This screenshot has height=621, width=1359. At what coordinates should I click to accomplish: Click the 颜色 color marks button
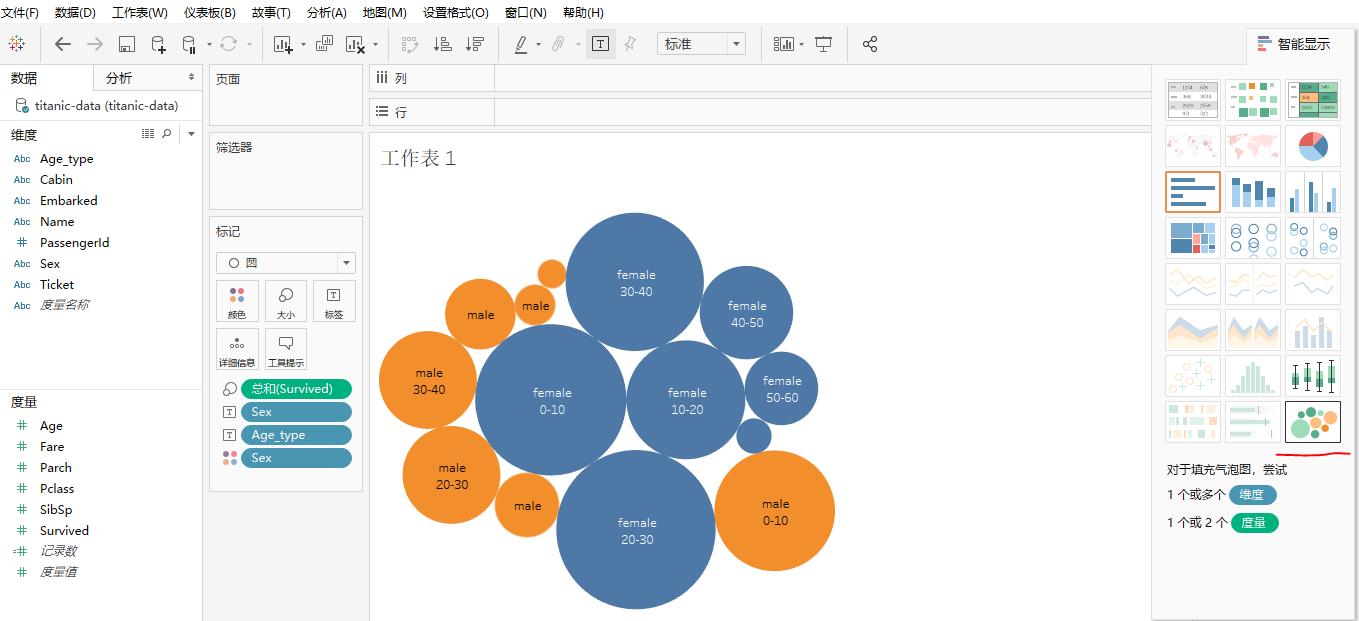click(237, 301)
